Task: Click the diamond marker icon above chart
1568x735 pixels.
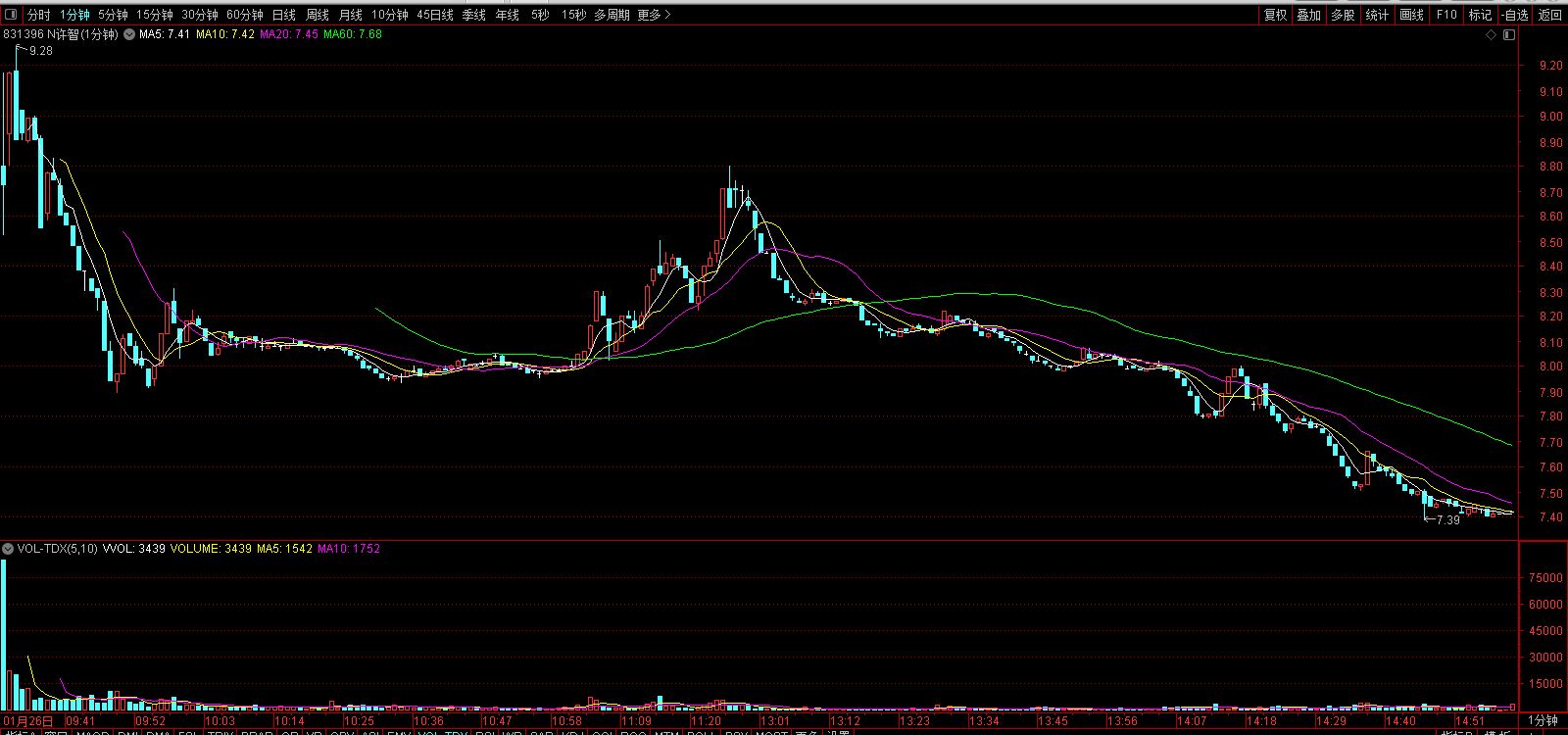Action: tap(1492, 35)
